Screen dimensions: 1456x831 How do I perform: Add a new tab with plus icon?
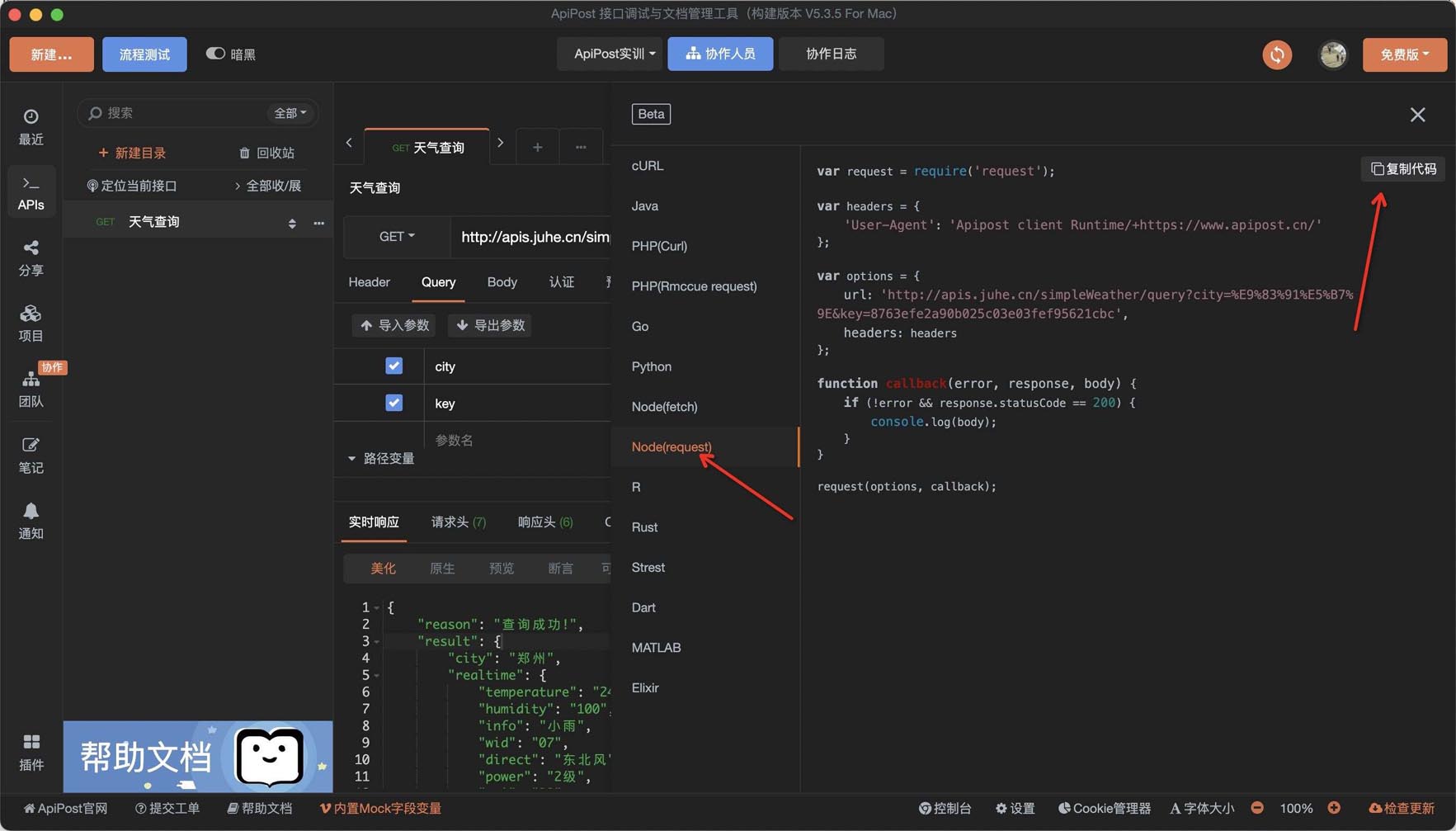[x=537, y=147]
